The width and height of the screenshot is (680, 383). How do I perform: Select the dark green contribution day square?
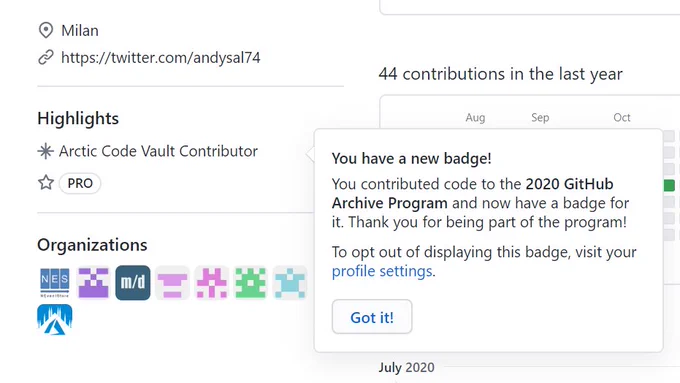pos(669,185)
